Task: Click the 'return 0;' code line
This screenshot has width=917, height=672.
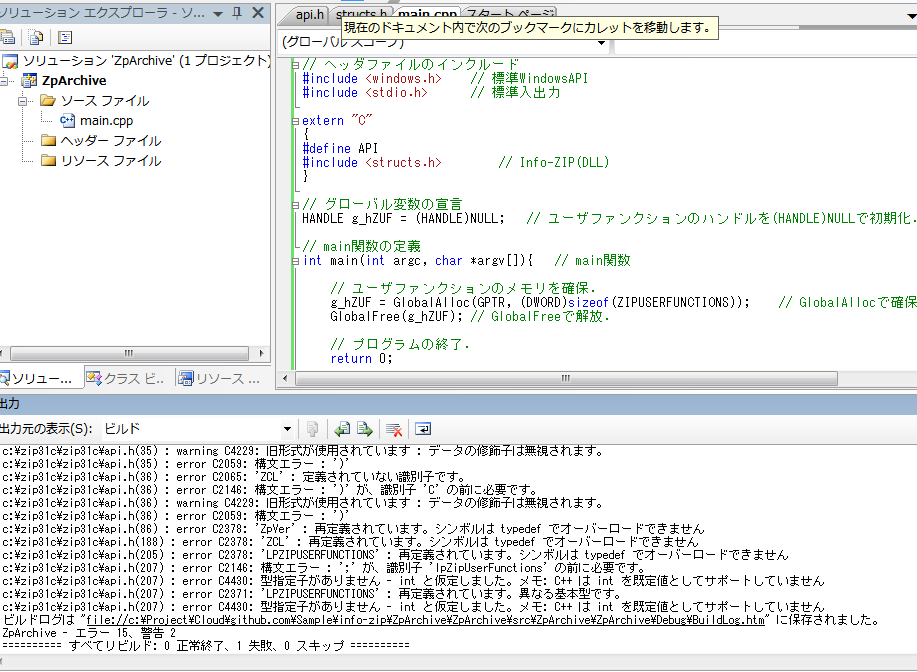Action: coord(361,359)
